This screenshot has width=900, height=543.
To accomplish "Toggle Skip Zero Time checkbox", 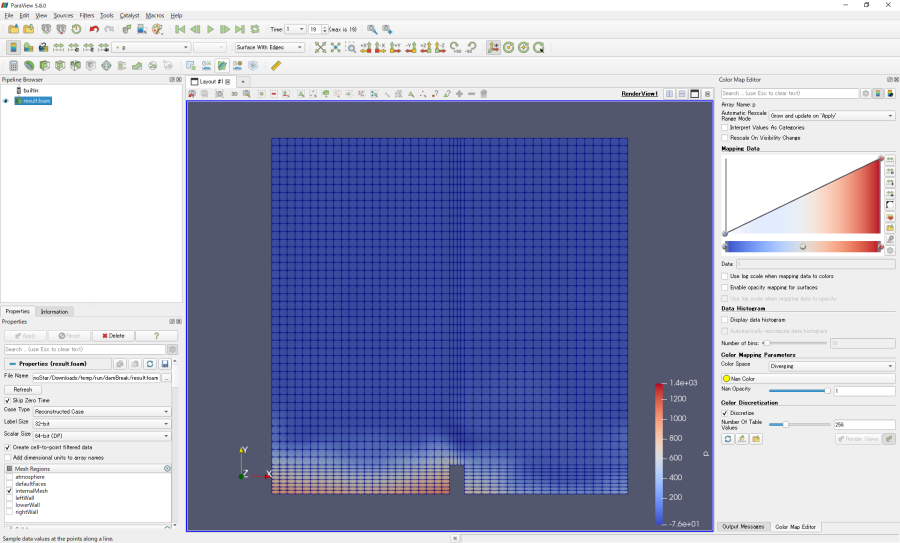I will click(x=7, y=401).
